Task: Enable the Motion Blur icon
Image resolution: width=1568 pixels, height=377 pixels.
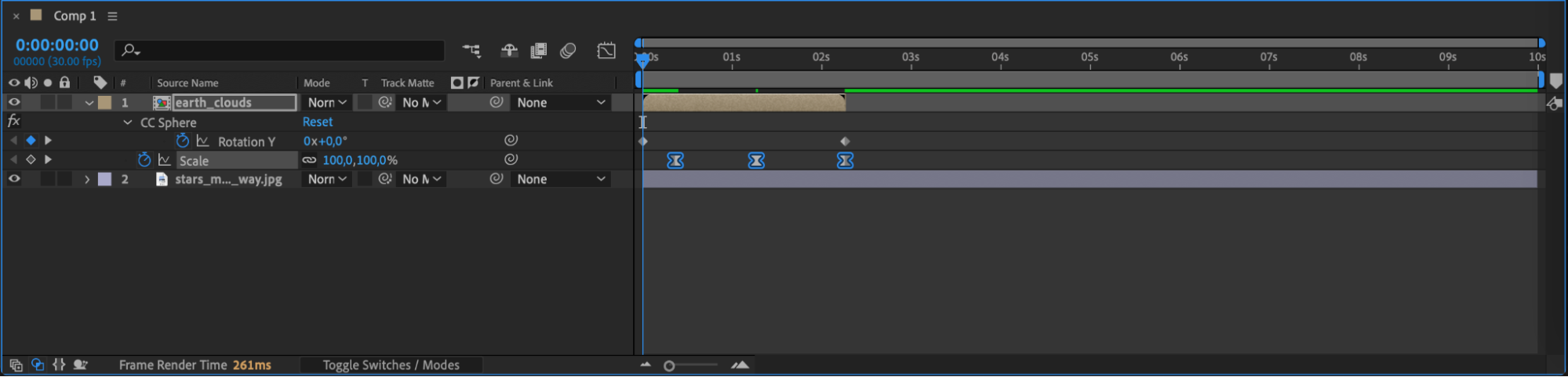Action: click(x=568, y=51)
